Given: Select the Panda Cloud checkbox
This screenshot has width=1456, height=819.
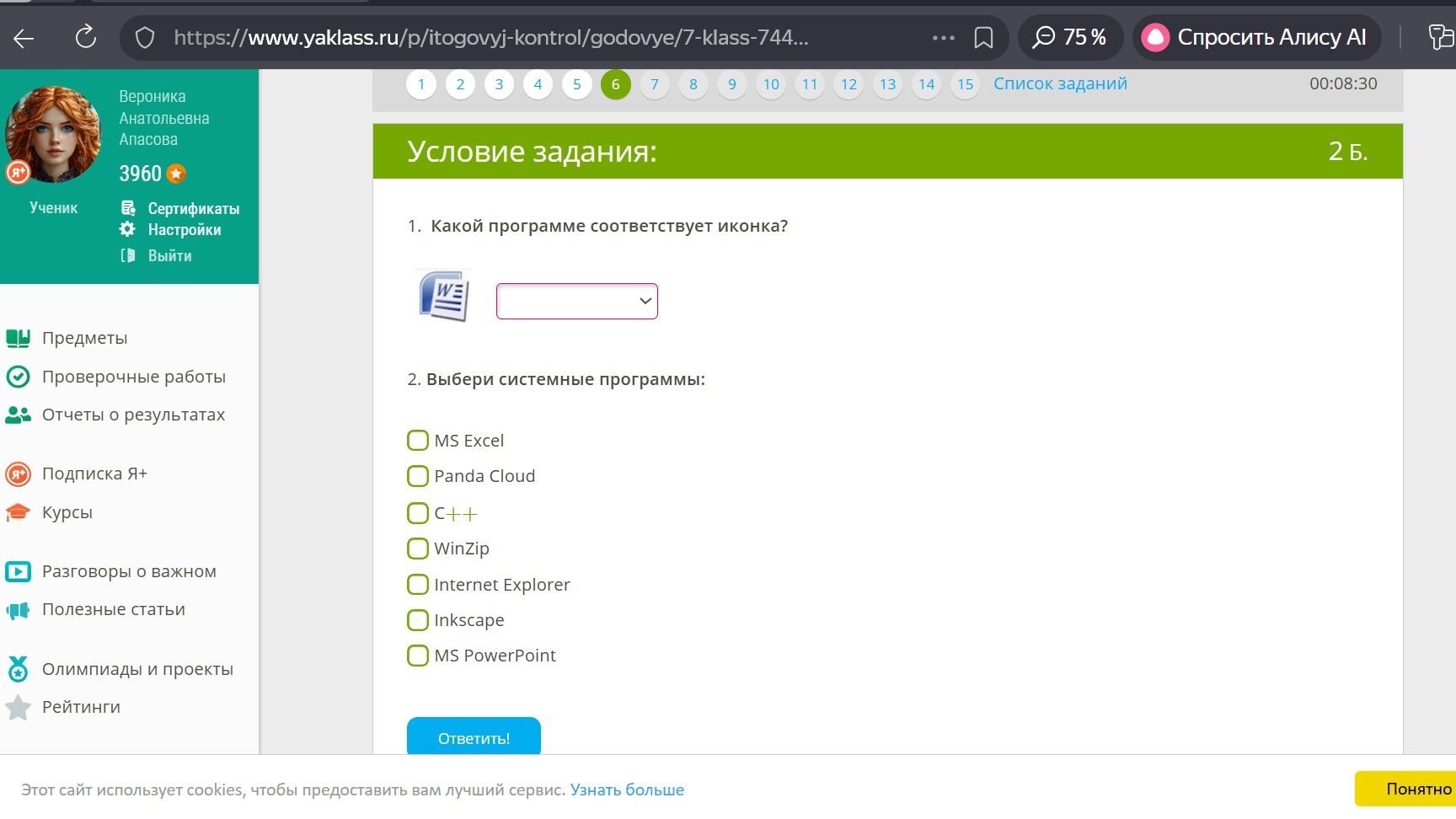Looking at the screenshot, I should (418, 476).
